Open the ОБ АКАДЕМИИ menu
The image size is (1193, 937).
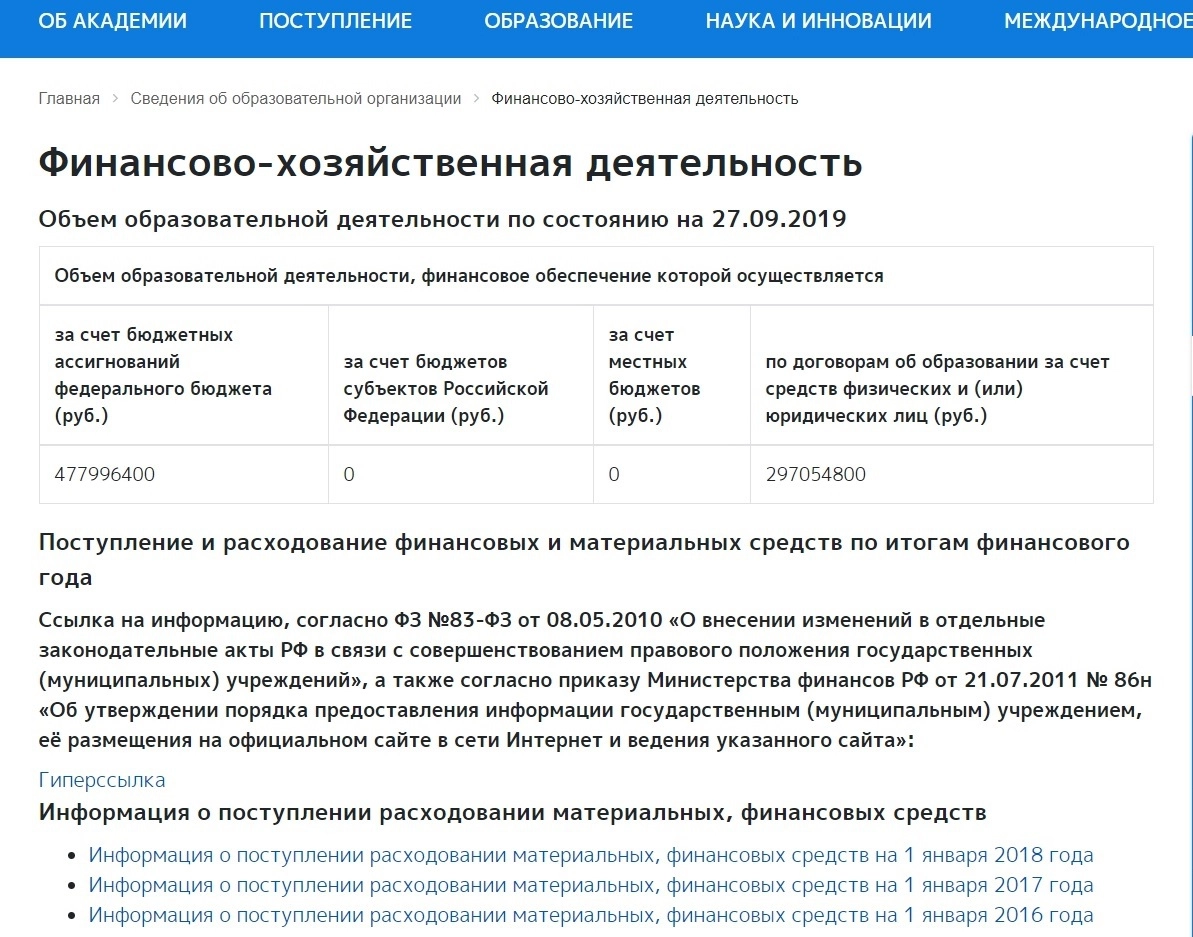[x=111, y=20]
